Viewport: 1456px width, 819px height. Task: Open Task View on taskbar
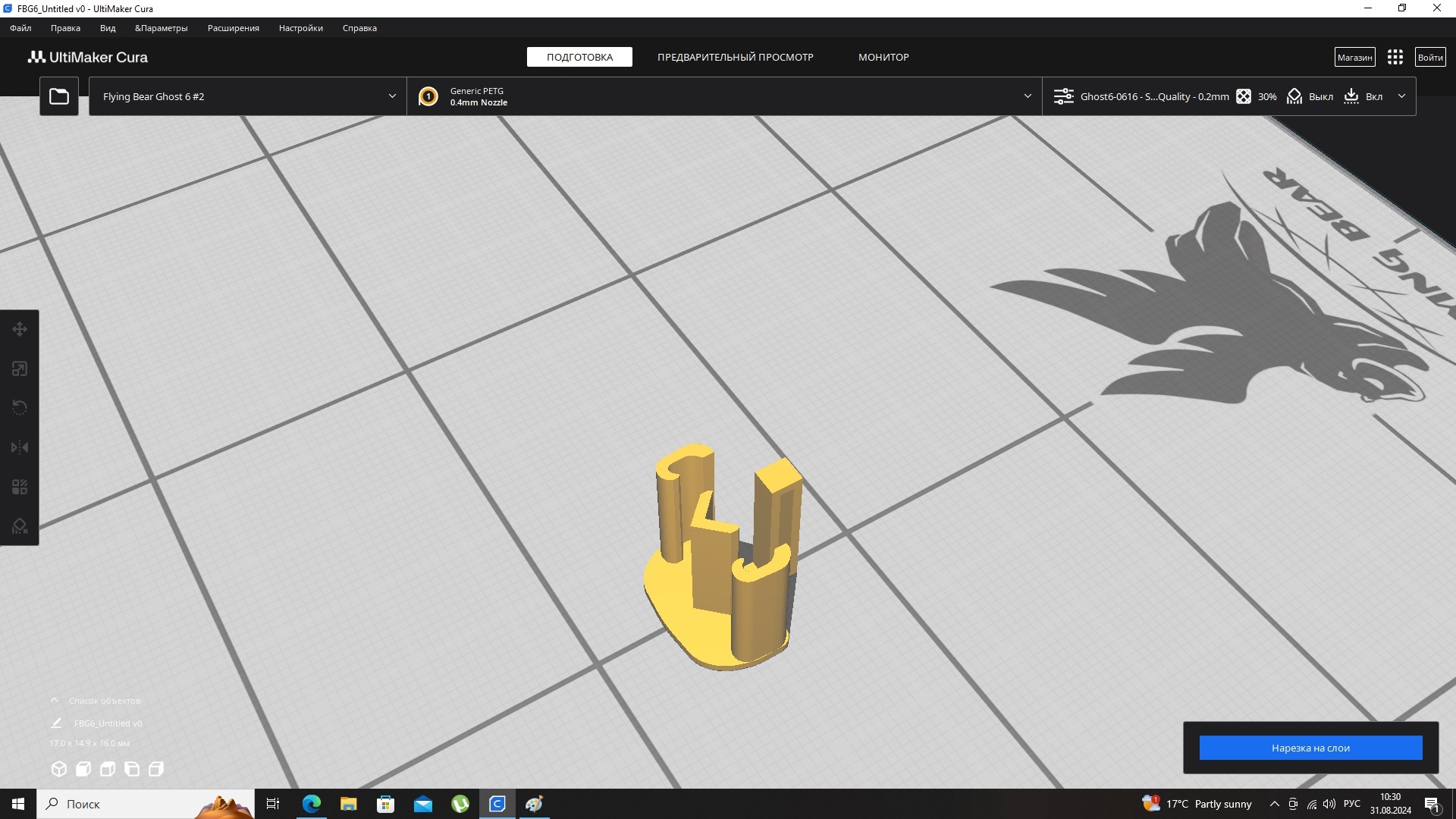273,804
